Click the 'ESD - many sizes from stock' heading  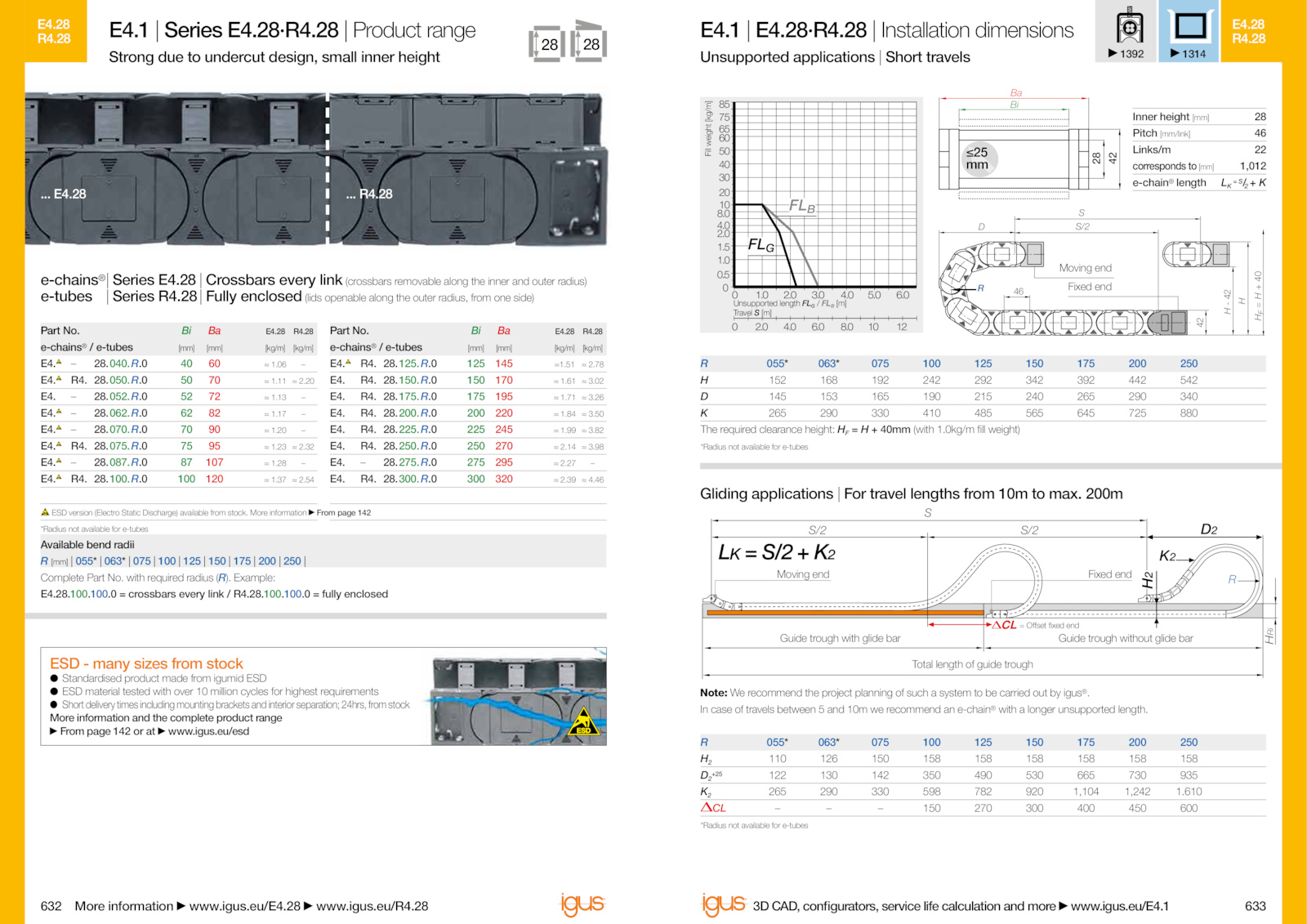click(147, 663)
